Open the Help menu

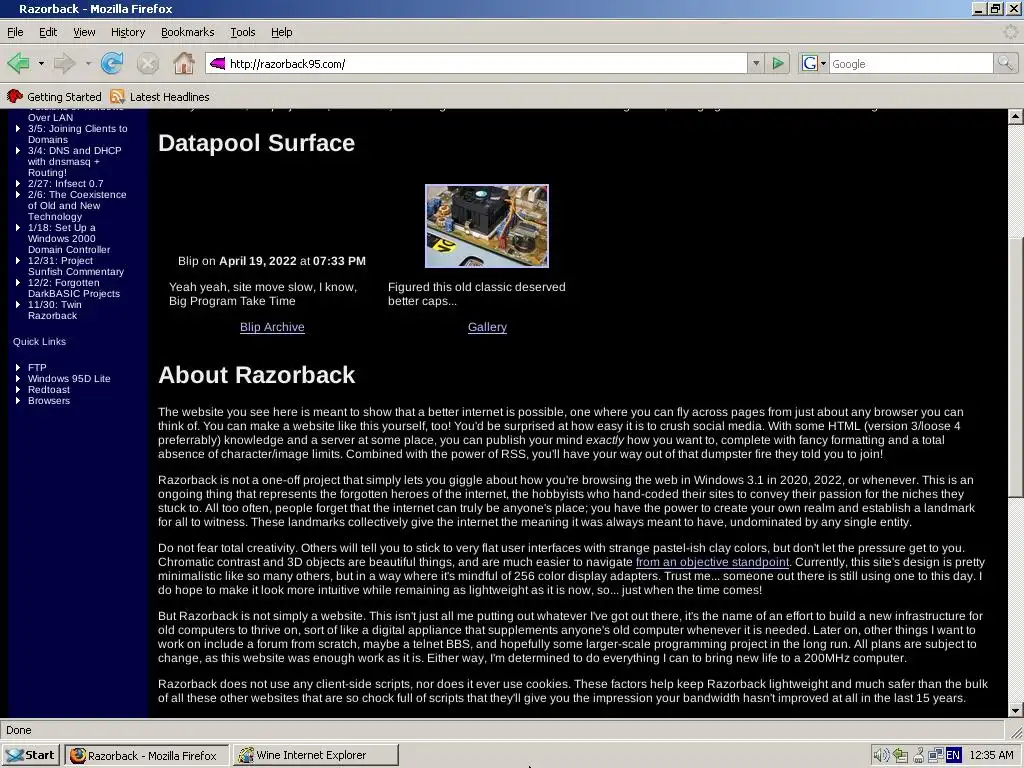[x=281, y=32]
